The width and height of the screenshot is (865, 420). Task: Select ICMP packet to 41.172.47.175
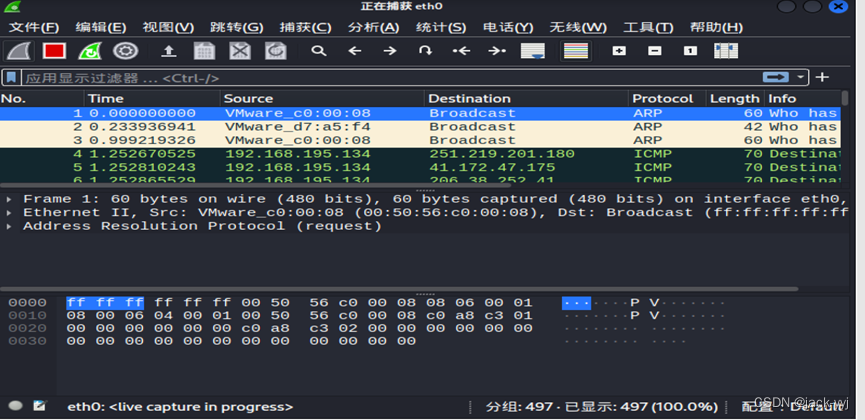420,167
